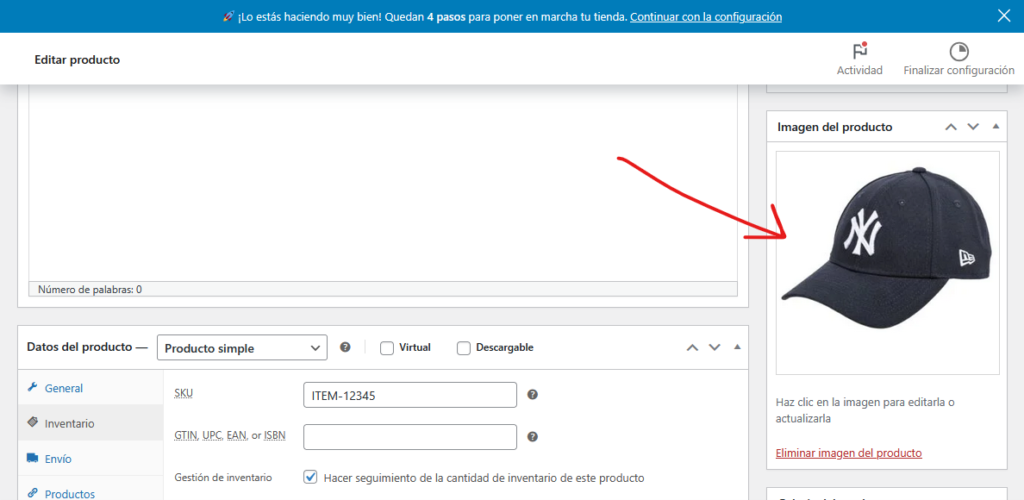This screenshot has height=500, width=1024.
Task: Click the Finalizar configuración progress icon
Action: [x=958, y=51]
